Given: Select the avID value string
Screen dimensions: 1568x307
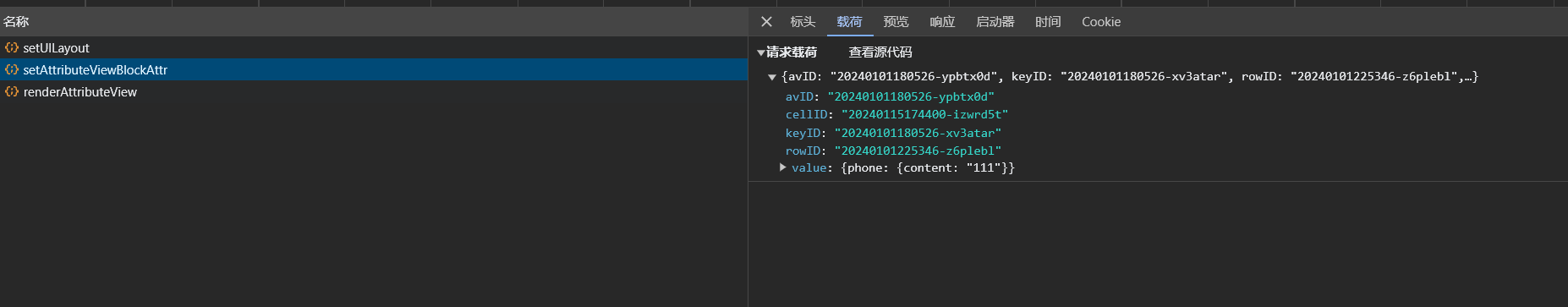Looking at the screenshot, I should tap(911, 96).
